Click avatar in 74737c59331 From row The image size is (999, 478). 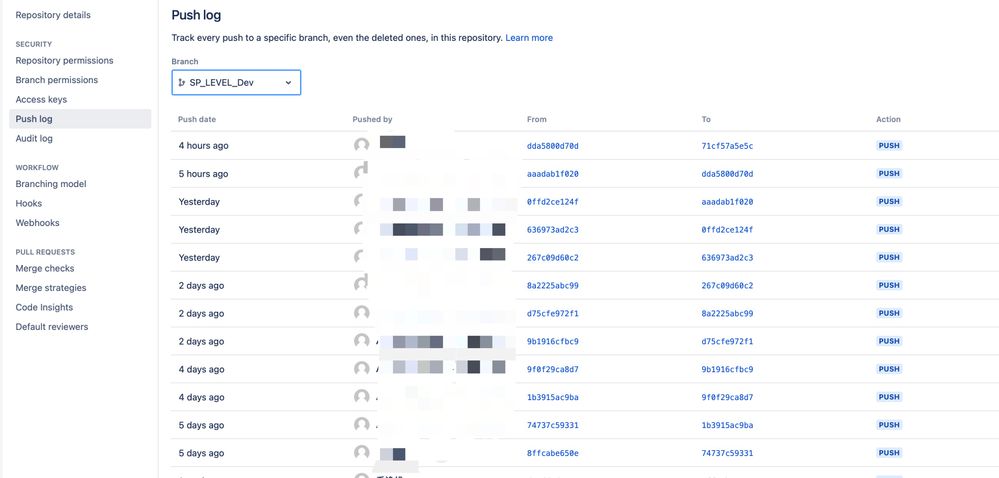362,424
